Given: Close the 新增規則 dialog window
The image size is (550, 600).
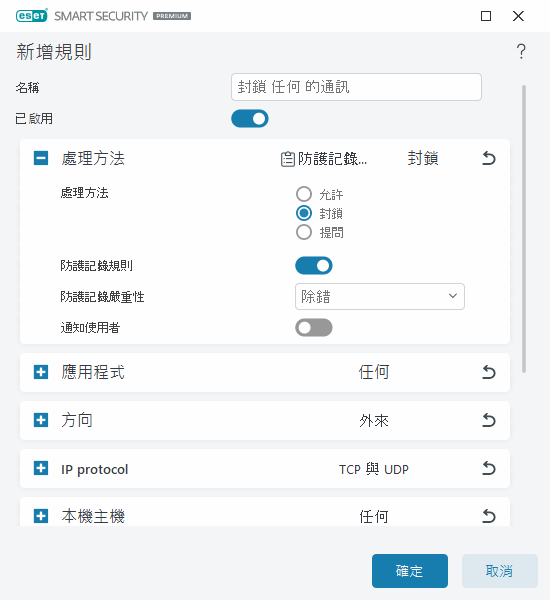Looking at the screenshot, I should (518, 16).
